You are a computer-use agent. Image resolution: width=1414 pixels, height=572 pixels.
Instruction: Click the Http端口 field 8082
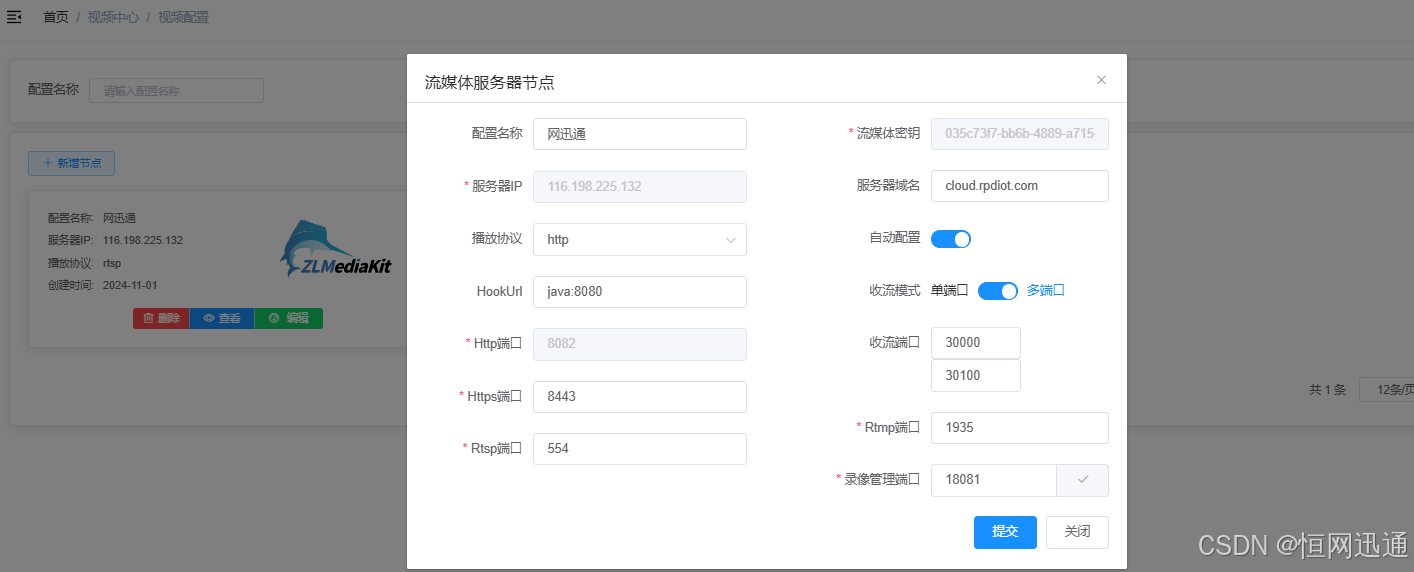point(640,344)
